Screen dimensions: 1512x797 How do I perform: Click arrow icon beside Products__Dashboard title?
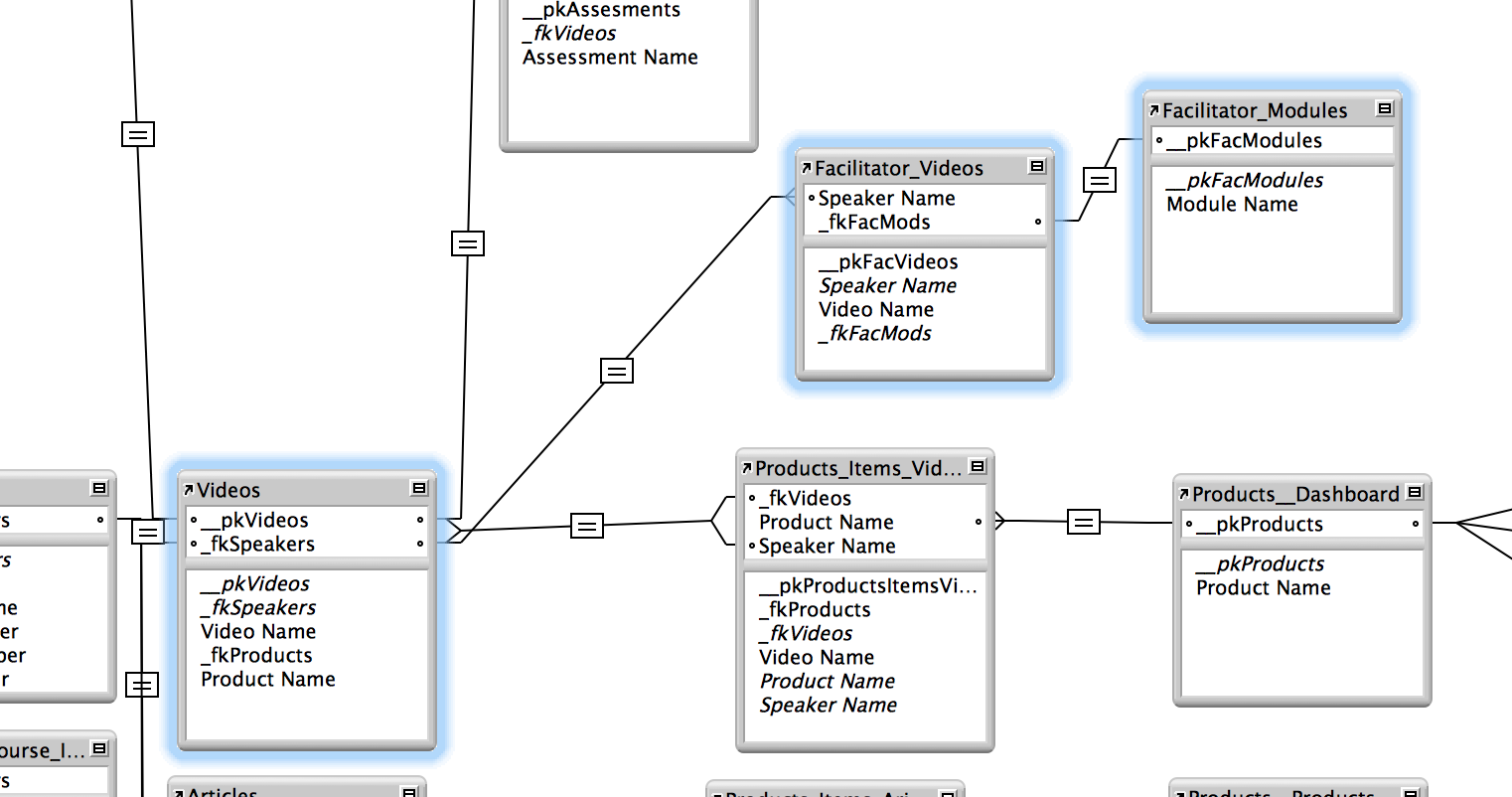(x=1184, y=494)
